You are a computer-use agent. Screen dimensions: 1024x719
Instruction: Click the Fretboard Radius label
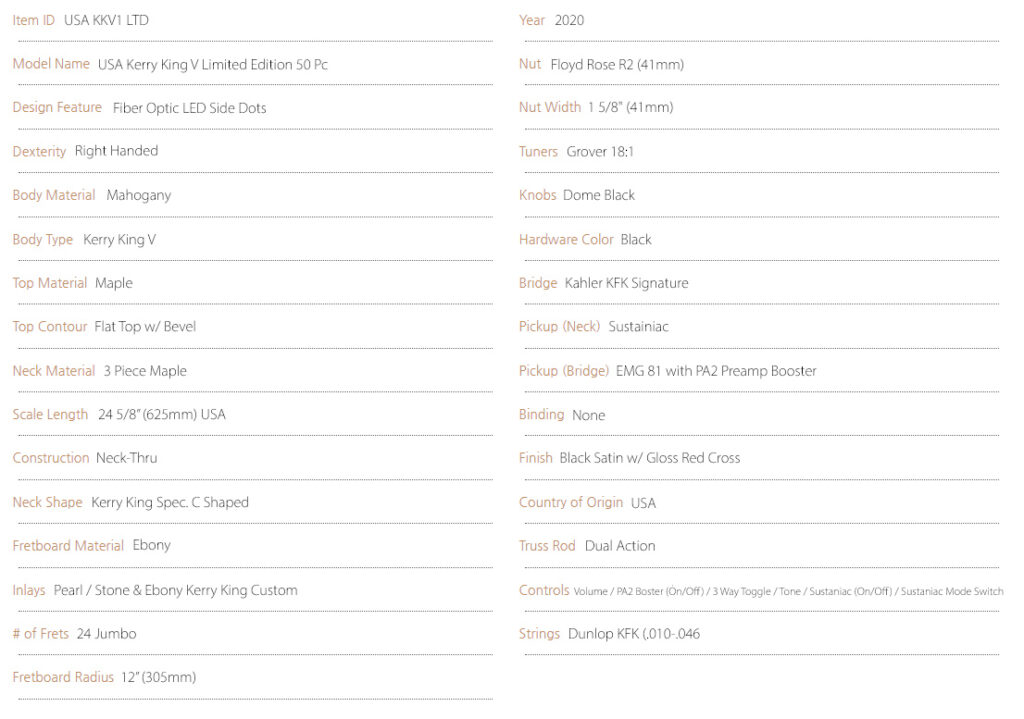[x=63, y=677]
